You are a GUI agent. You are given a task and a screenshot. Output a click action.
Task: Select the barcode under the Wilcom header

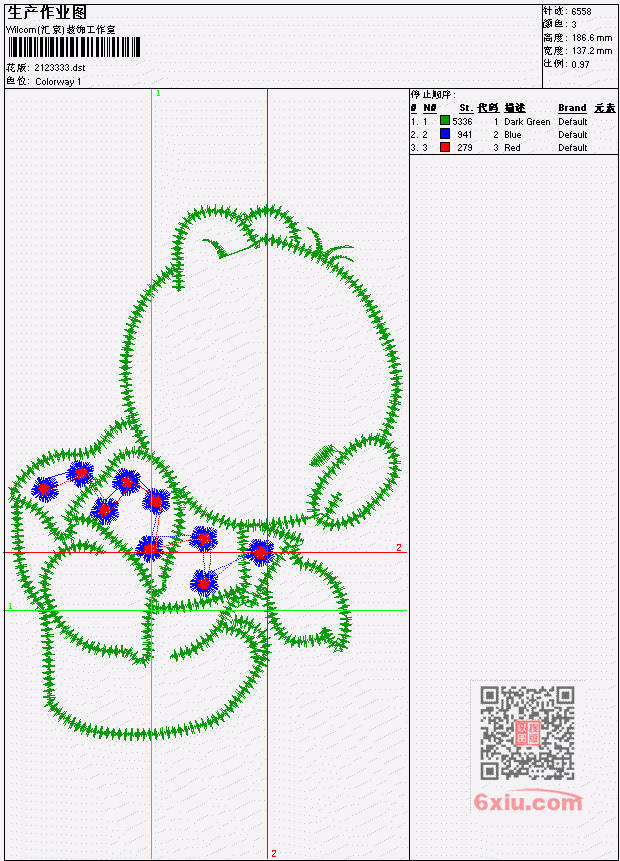pyautogui.click(x=74, y=47)
